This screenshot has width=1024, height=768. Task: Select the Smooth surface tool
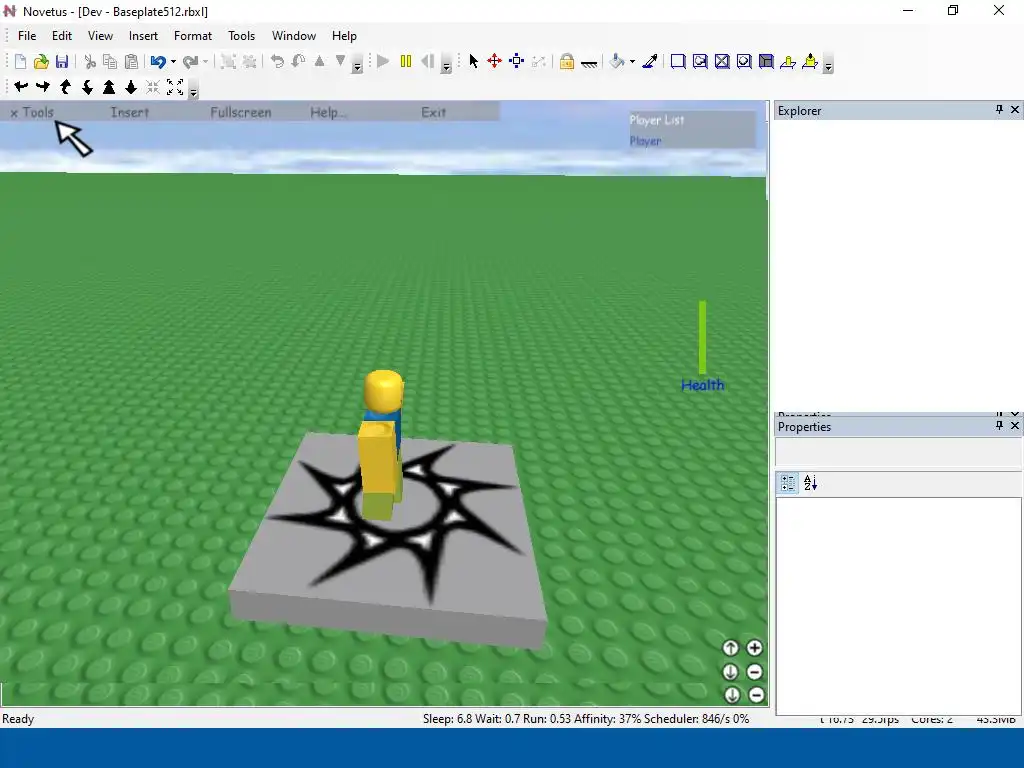[678, 61]
